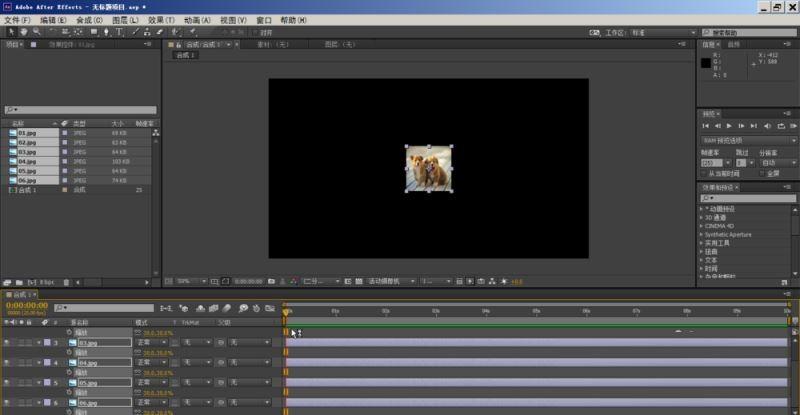The height and width of the screenshot is (415, 800).
Task: Select the Pen tool
Action: [106, 32]
